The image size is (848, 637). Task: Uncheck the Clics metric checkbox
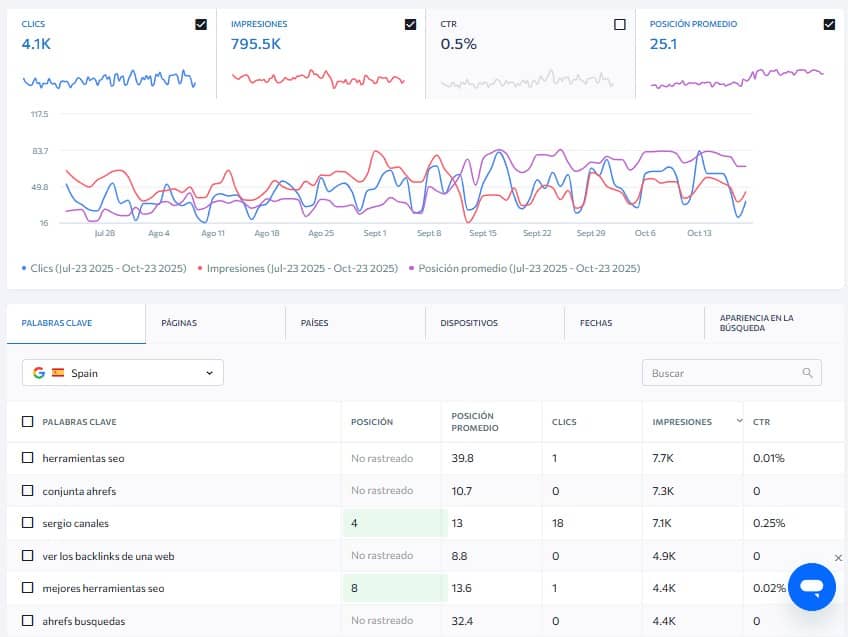201,24
